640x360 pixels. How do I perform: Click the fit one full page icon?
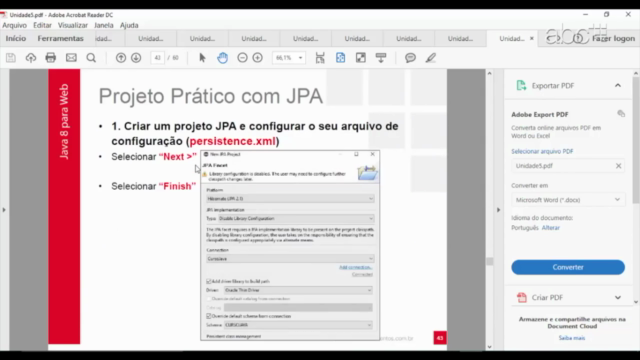[340, 58]
